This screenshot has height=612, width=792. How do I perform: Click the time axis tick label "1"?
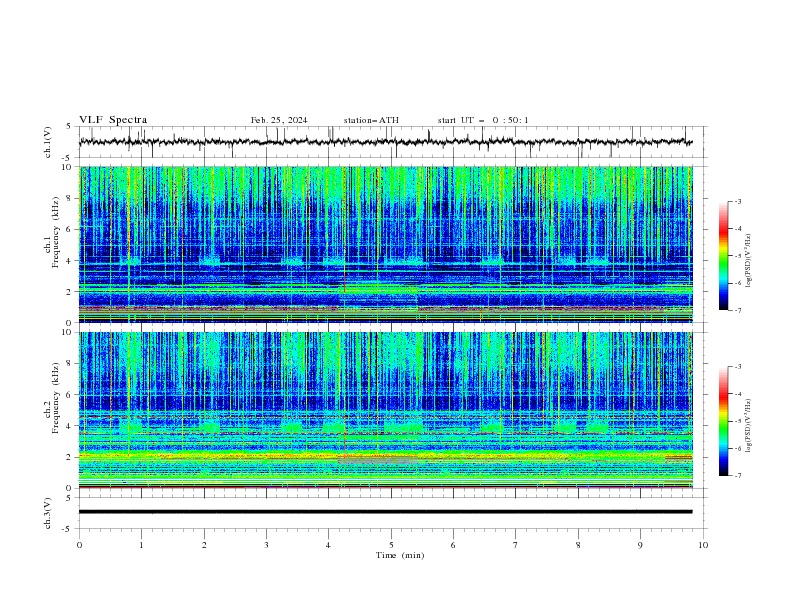141,545
